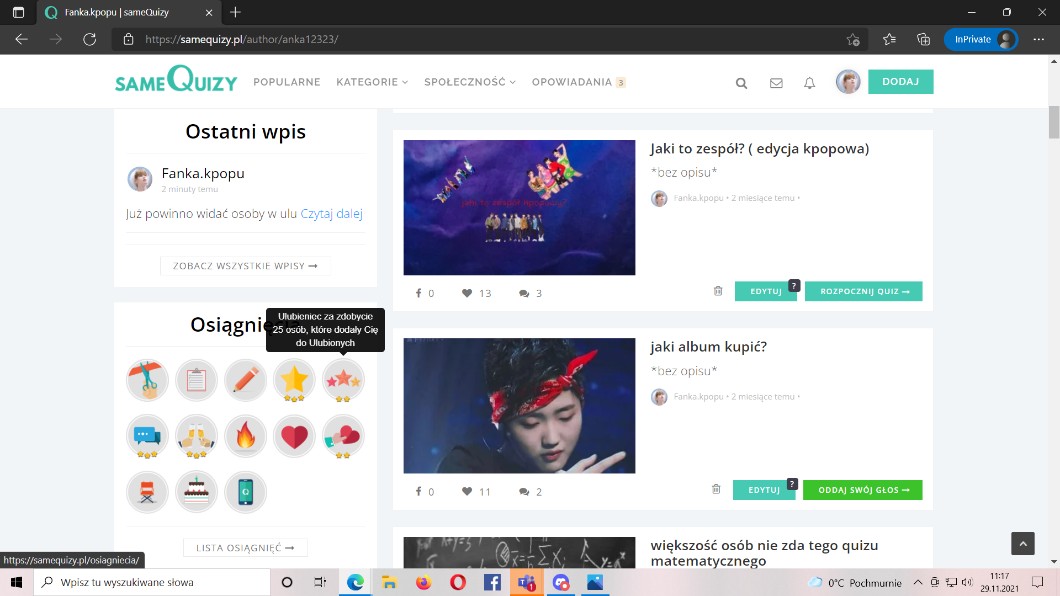
Task: Open messages envelope icon in header
Action: [776, 83]
